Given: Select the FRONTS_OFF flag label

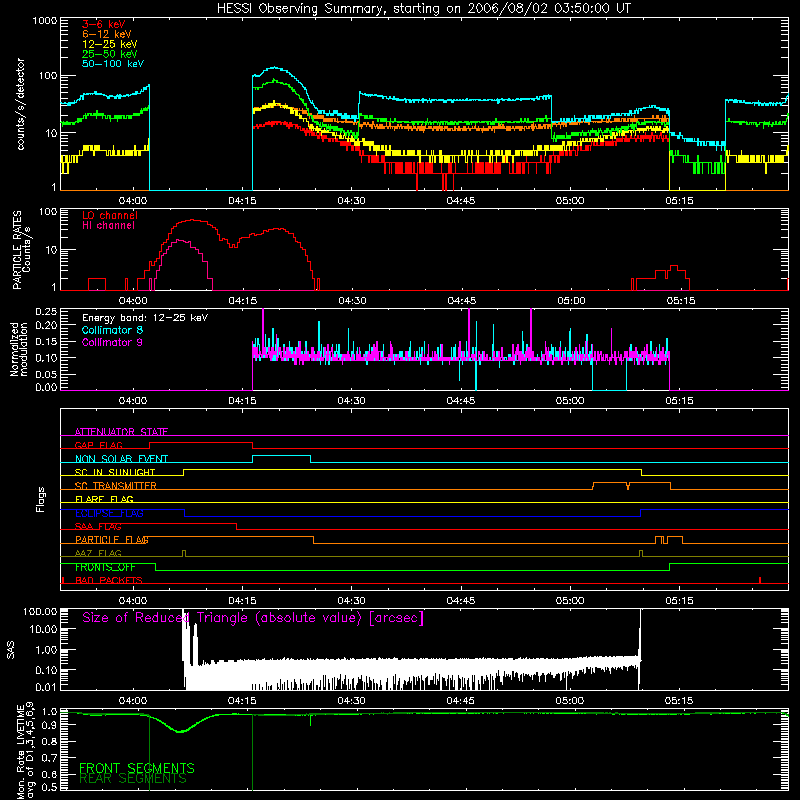Looking at the screenshot, I should click(x=105, y=567).
